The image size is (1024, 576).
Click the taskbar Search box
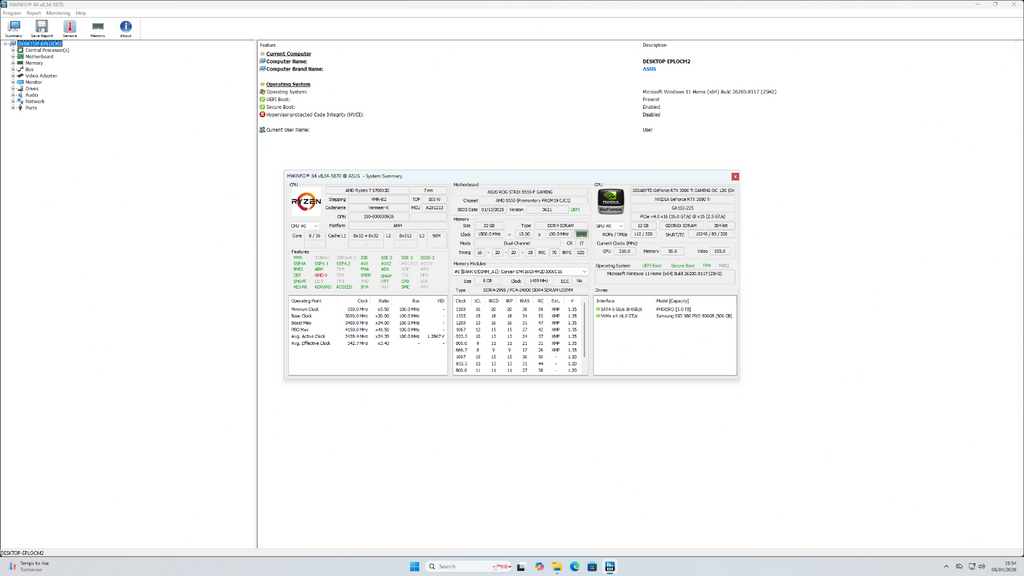(x=467, y=566)
